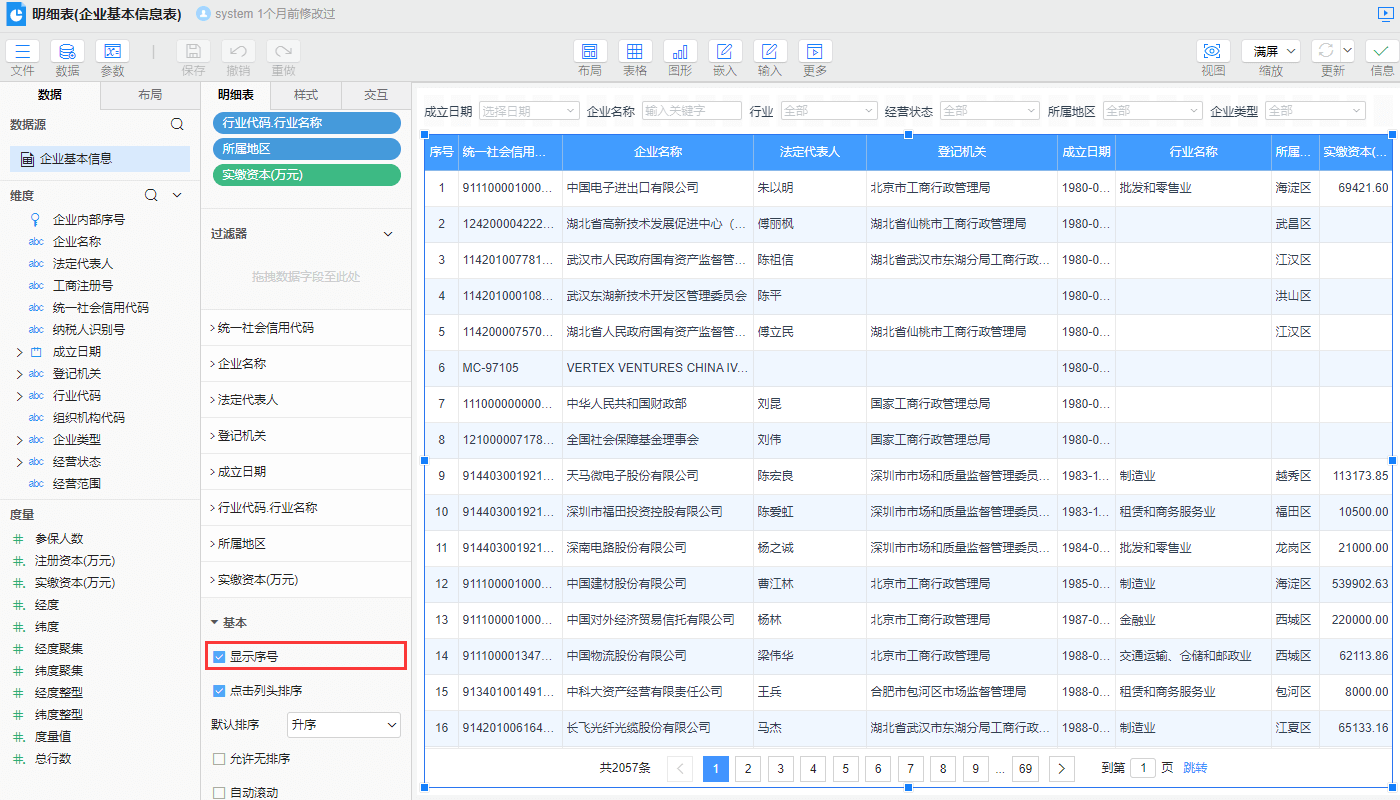Expand the 成立日期 dimension tree node
The image size is (1400, 800).
(x=19, y=352)
